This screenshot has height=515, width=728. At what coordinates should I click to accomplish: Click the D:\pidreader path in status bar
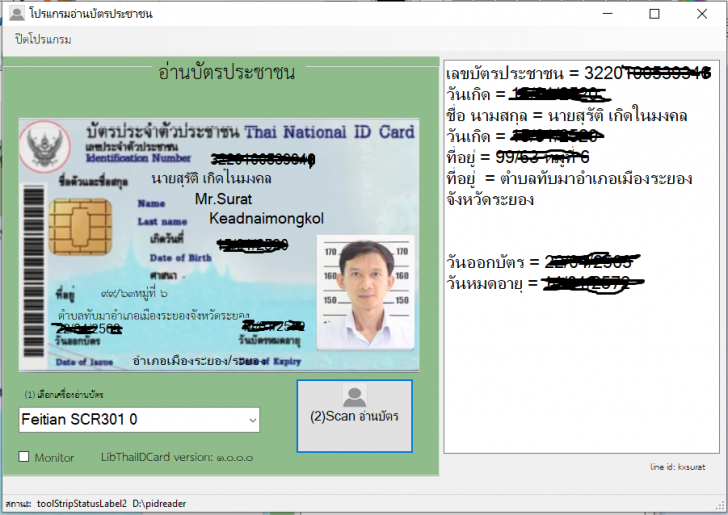[x=159, y=503]
